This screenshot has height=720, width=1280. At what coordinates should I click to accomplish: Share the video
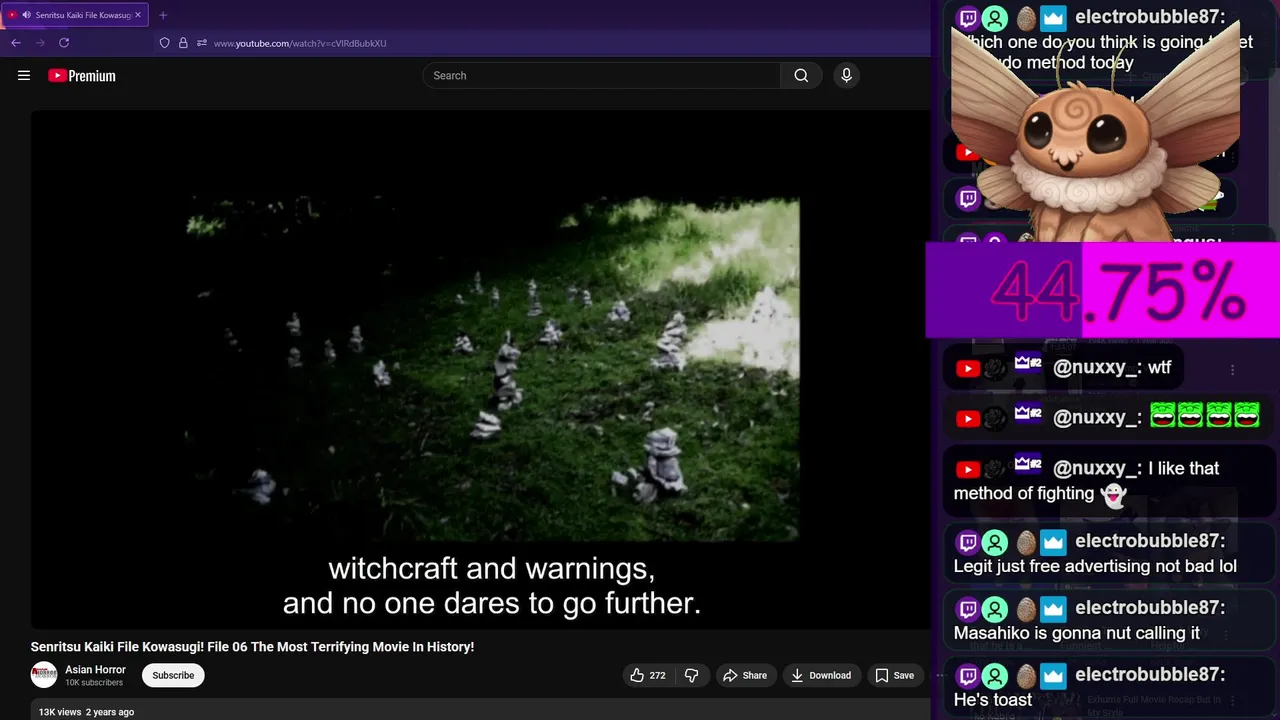click(745, 675)
